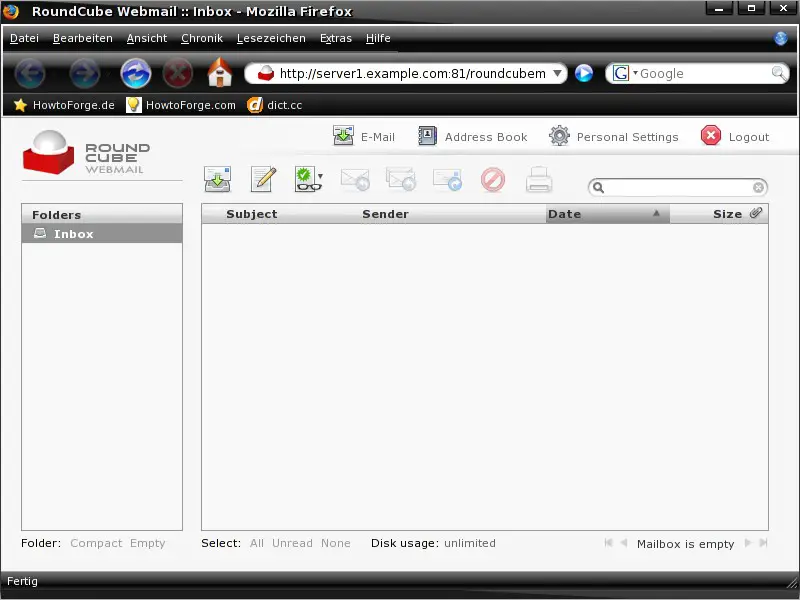
Task: Click the RoundCube Webmail logo
Action: click(87, 153)
